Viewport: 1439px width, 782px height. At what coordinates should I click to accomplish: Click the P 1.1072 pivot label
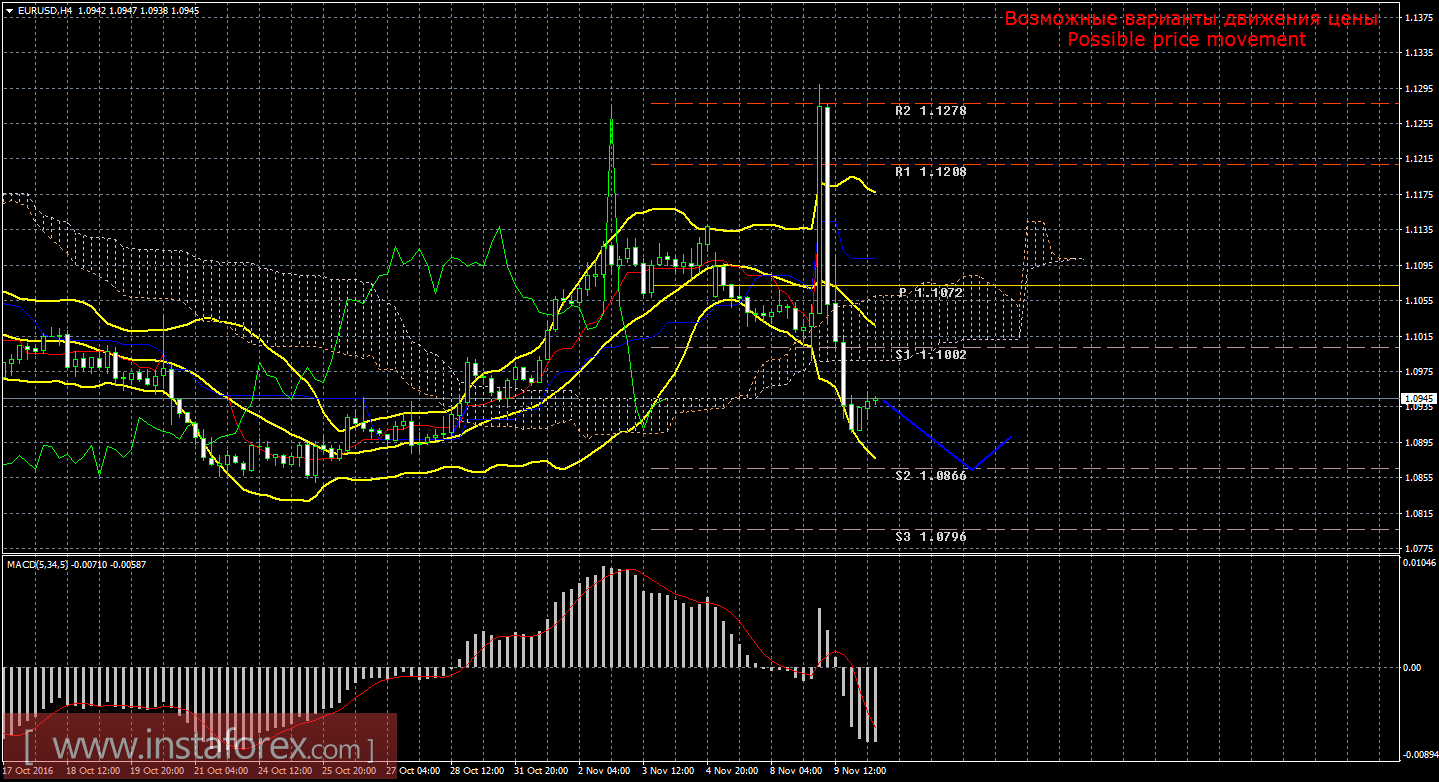click(930, 293)
